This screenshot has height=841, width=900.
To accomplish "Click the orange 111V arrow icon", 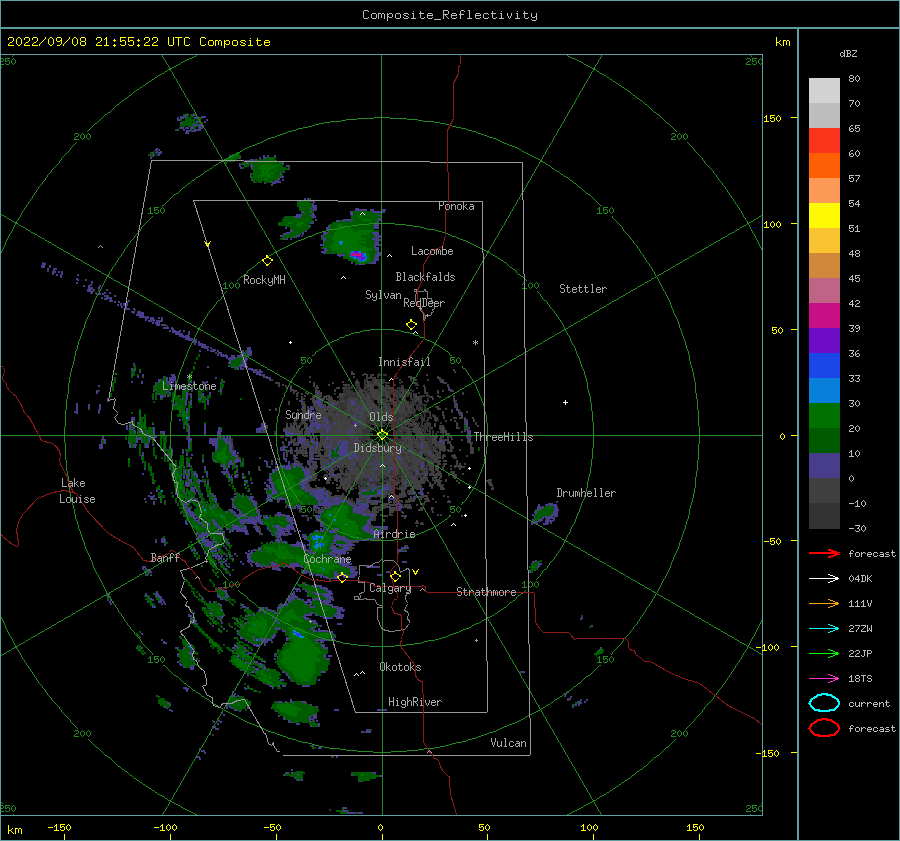I will (x=824, y=603).
